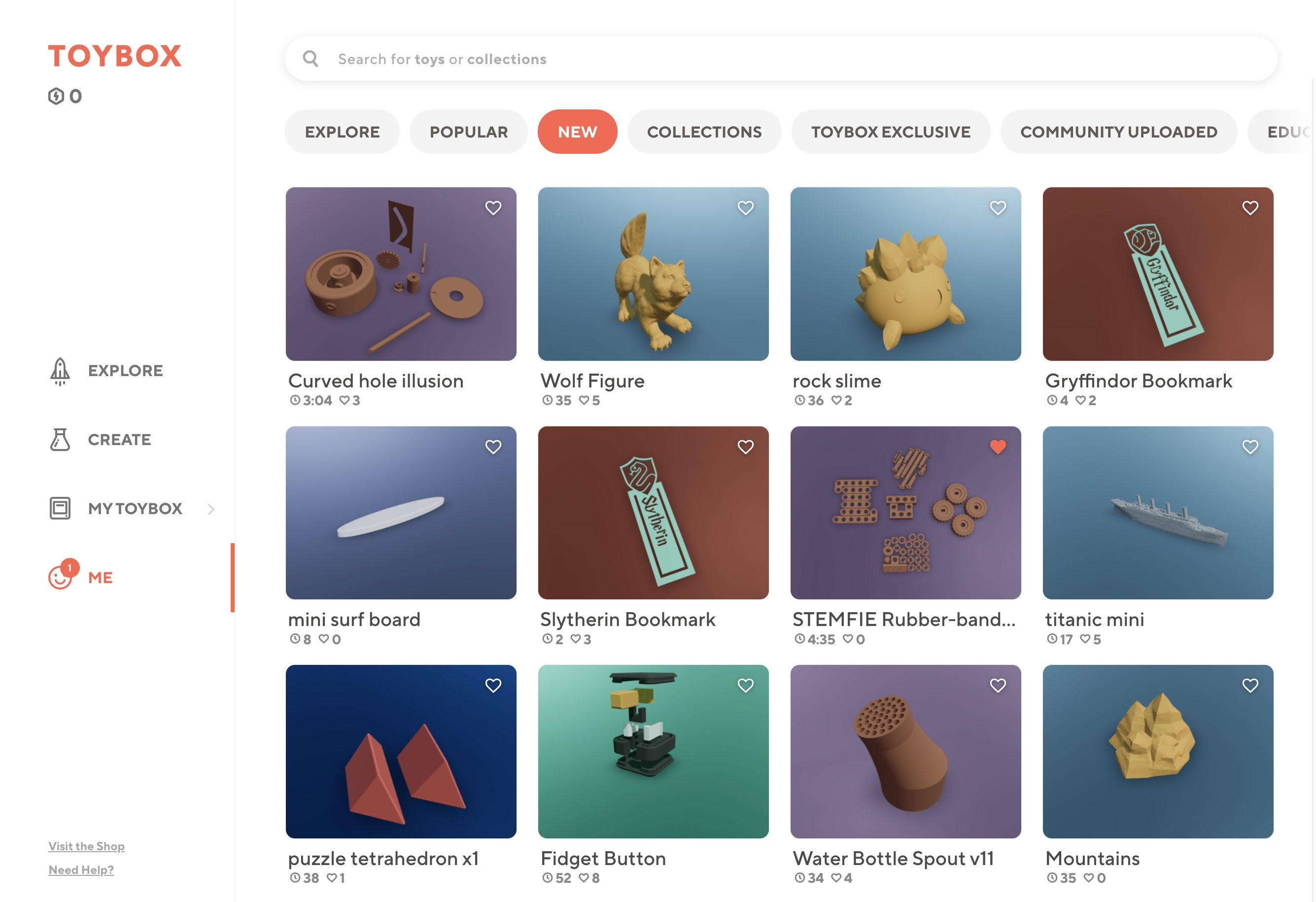Toggle heart on Slytherin Bookmark

pos(746,447)
